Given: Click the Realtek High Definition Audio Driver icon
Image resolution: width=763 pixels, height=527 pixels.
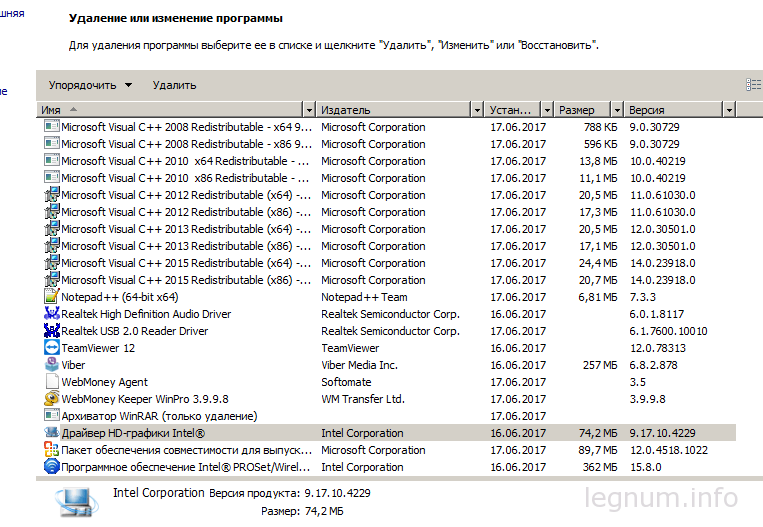Looking at the screenshot, I should pos(52,314).
